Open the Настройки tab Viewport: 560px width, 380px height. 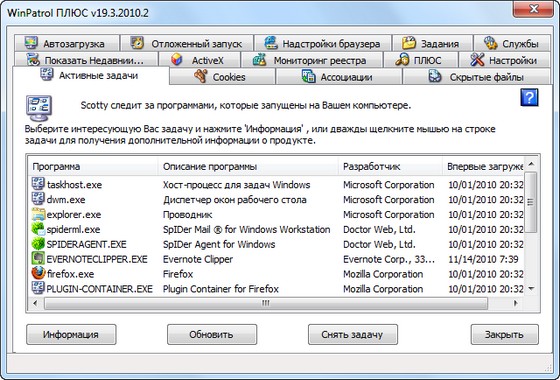(x=504, y=60)
